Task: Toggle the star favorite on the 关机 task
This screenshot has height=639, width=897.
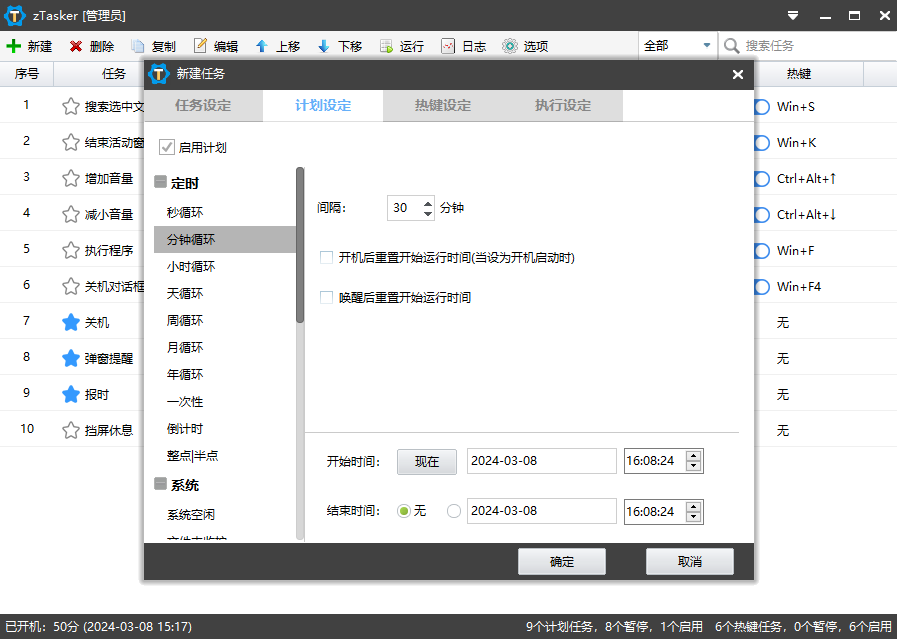Action: pos(69,321)
